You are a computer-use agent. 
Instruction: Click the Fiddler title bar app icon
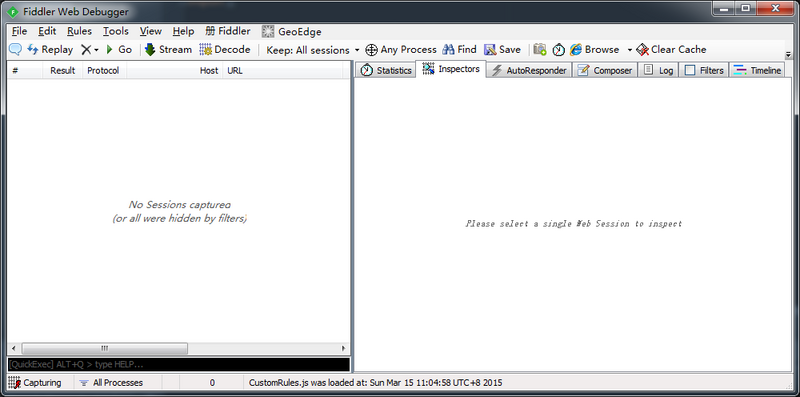(13, 12)
